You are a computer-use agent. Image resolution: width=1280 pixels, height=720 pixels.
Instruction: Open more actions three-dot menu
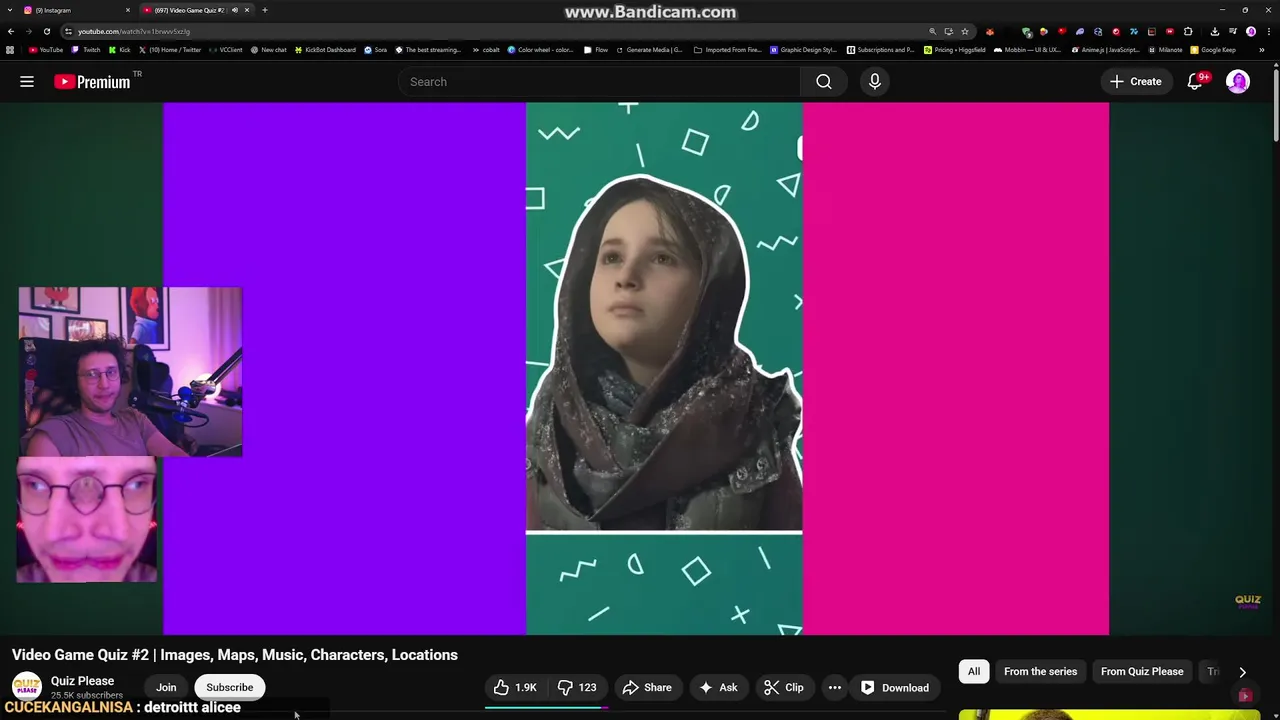pos(835,688)
